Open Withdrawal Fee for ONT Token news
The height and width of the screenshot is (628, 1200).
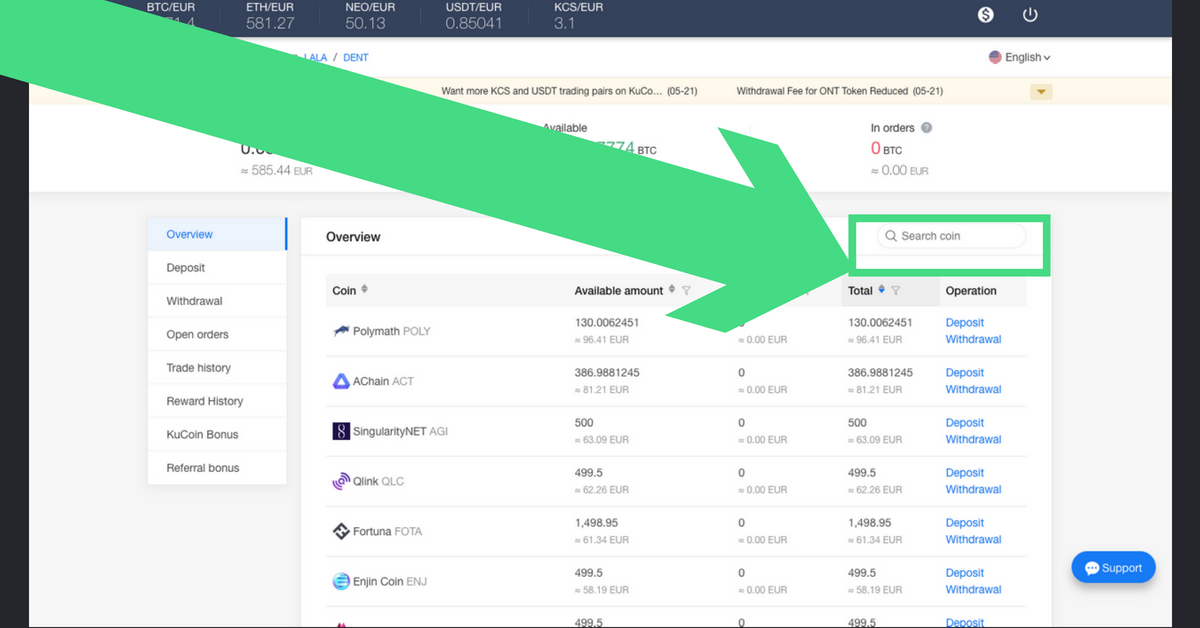(x=840, y=91)
